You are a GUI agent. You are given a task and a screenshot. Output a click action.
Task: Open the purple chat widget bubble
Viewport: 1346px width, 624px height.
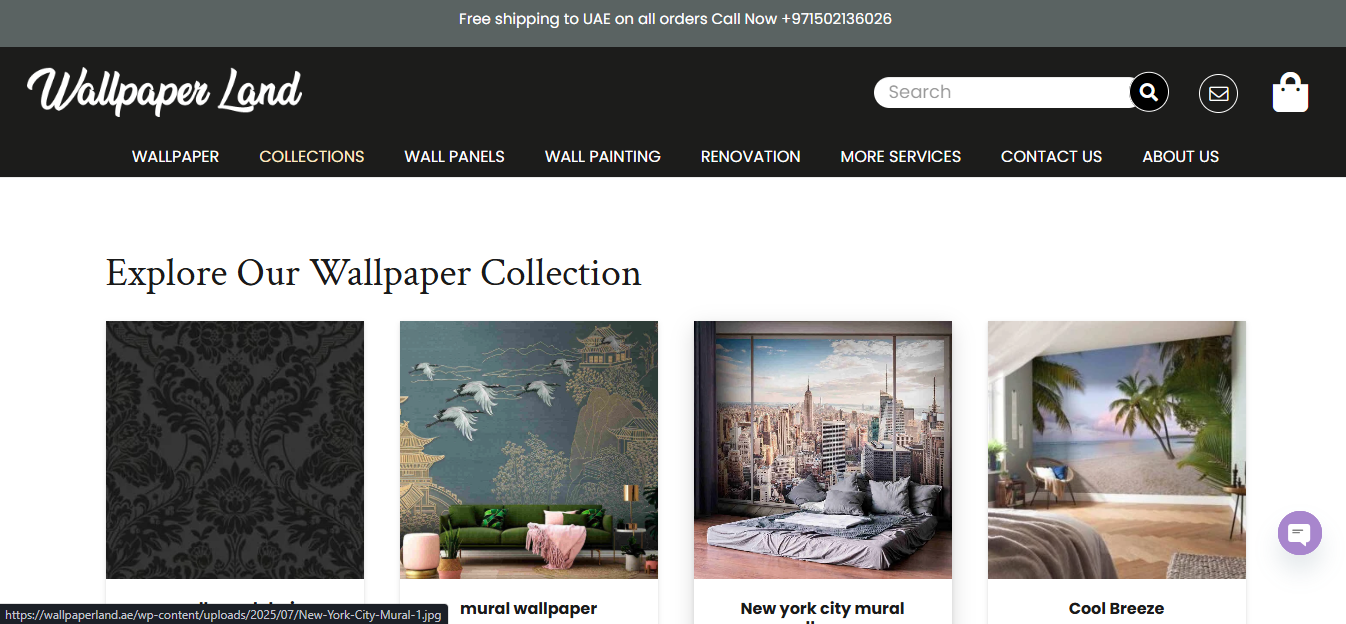(1300, 533)
